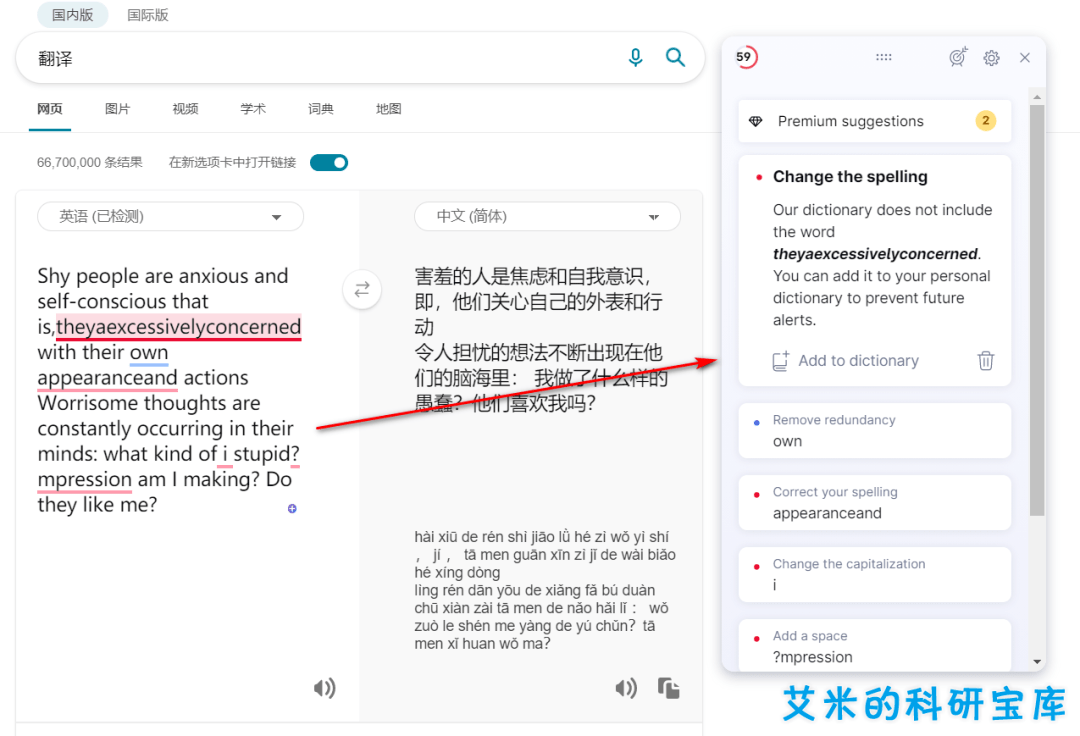Open Remove redundancy own suggestion
Viewport: 1080px width, 736px height.
[875, 430]
